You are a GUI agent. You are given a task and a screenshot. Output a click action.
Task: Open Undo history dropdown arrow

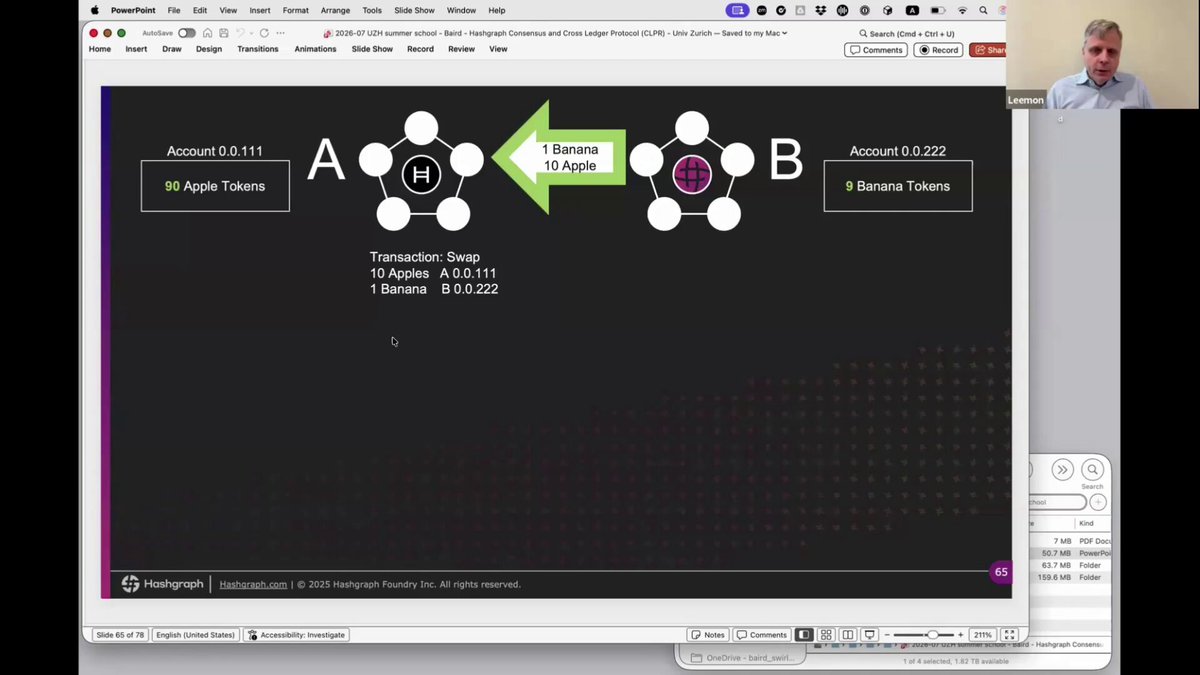[x=251, y=33]
